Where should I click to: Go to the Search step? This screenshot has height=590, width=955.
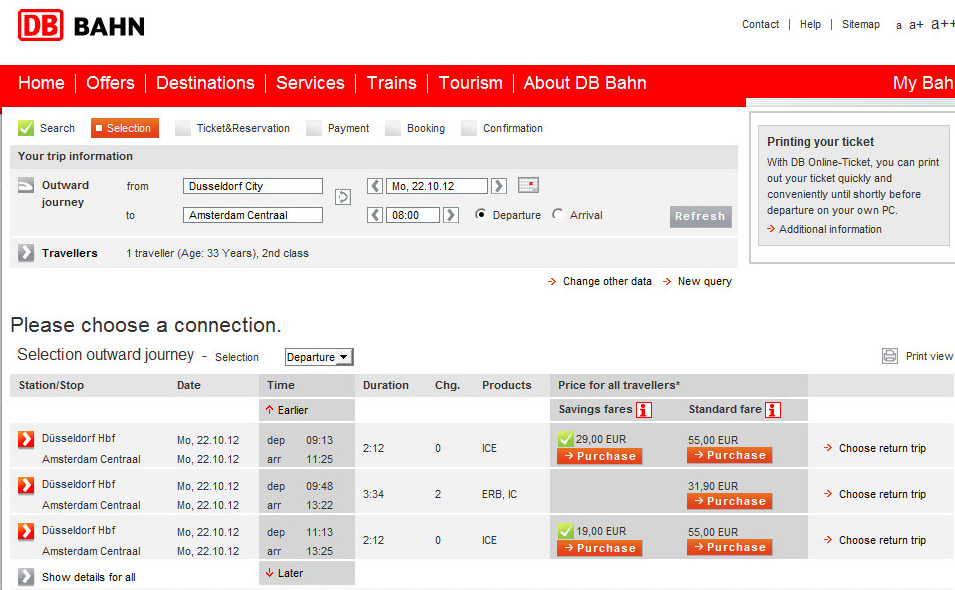coord(57,128)
